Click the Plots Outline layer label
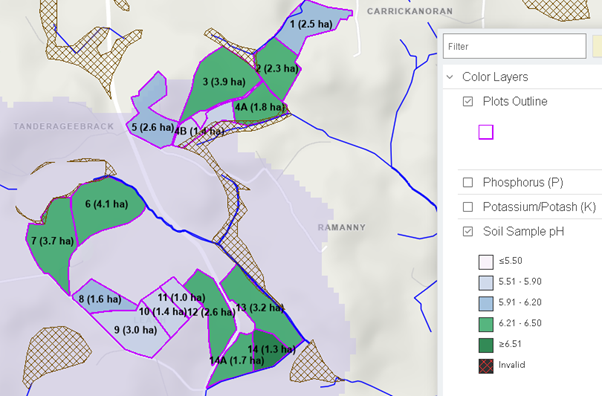The image size is (602, 396). click(515, 101)
